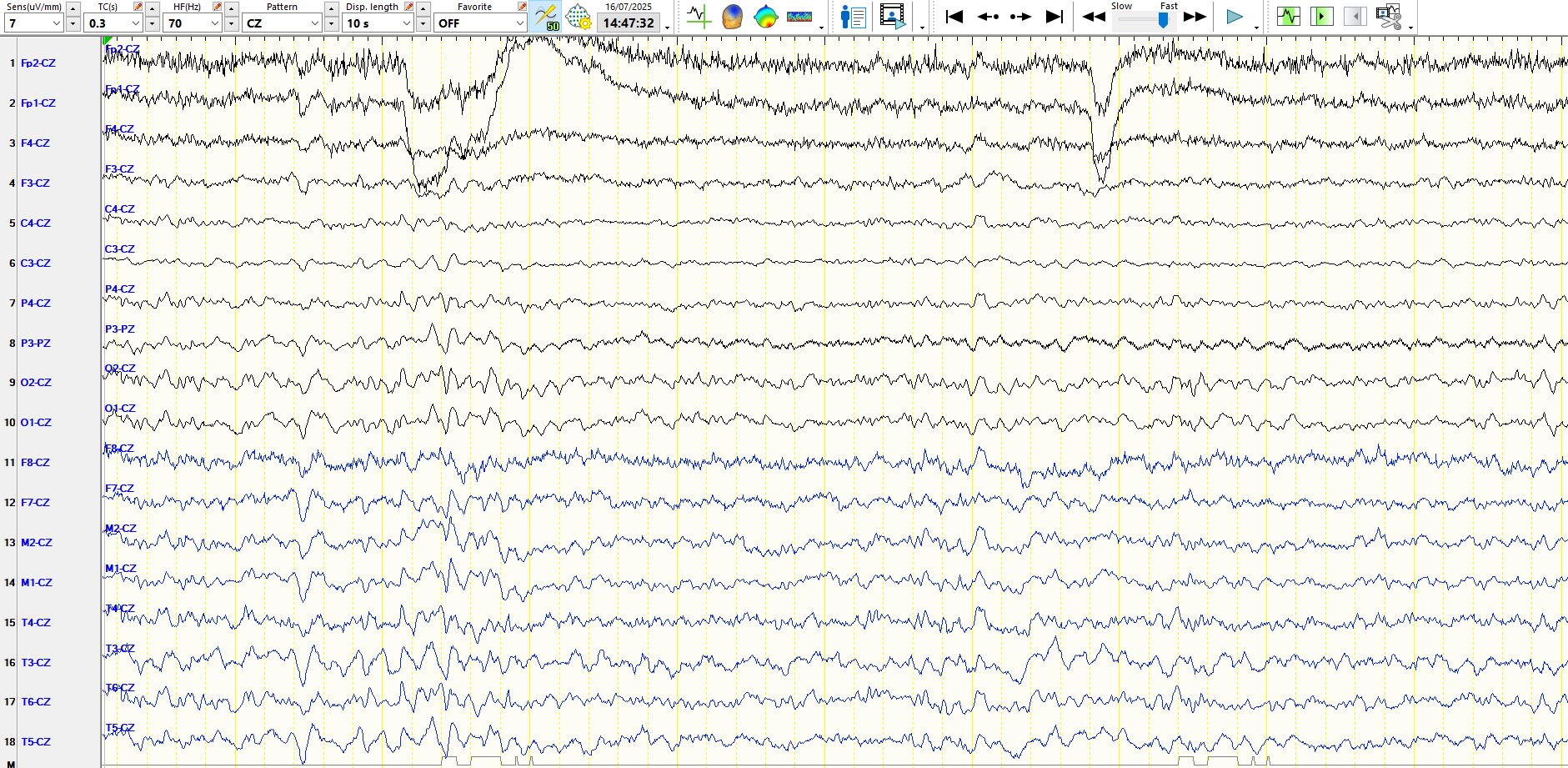Select channel 1 Fp2-CZ label
This screenshot has height=768, width=1568.
coord(38,63)
